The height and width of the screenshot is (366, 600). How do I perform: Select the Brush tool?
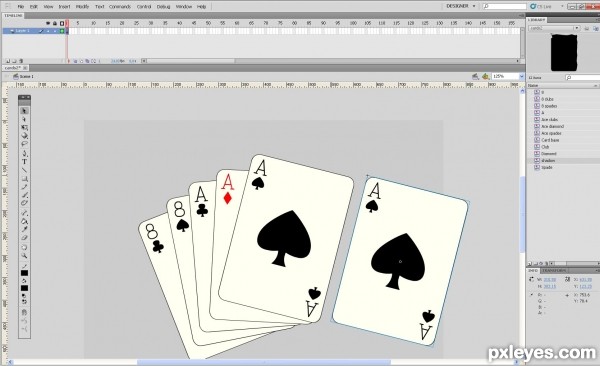tap(24, 195)
